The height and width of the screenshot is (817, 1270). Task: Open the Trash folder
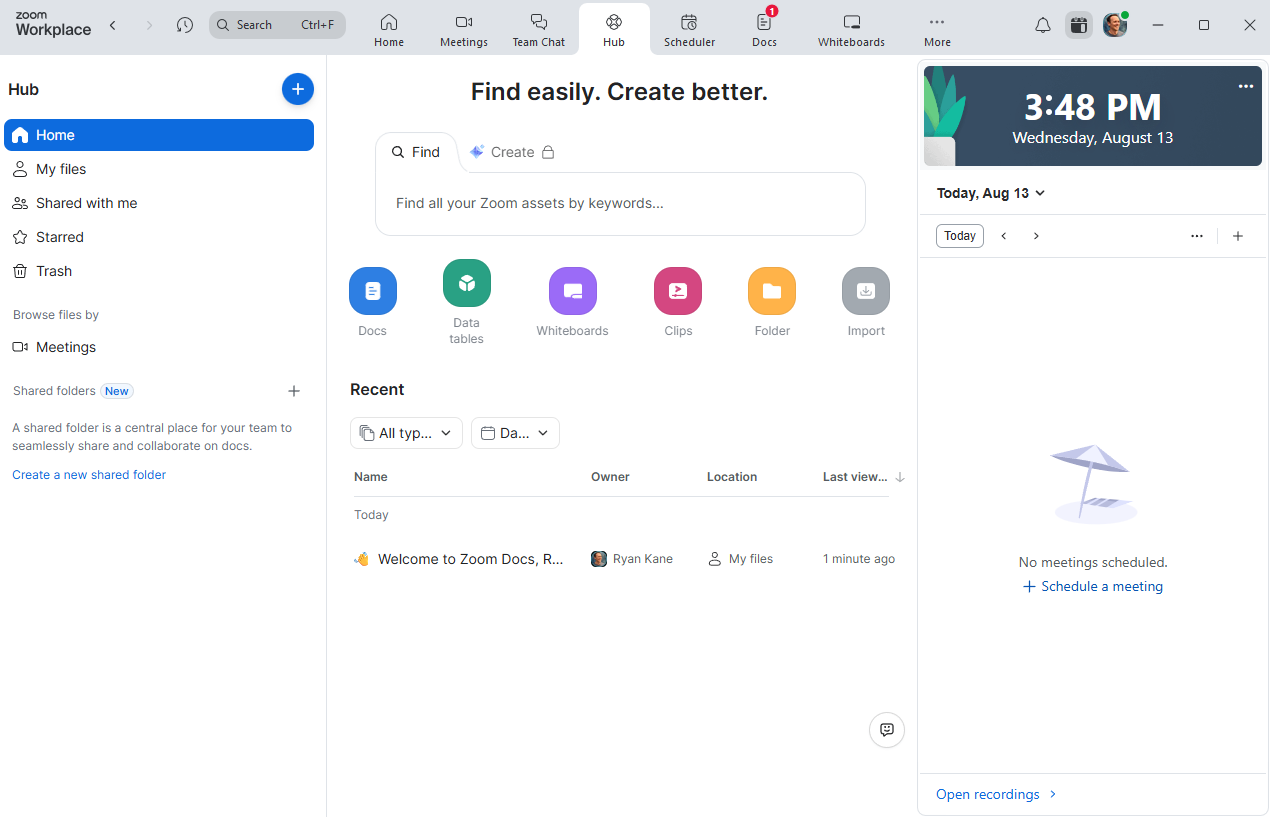pyautogui.click(x=159, y=271)
